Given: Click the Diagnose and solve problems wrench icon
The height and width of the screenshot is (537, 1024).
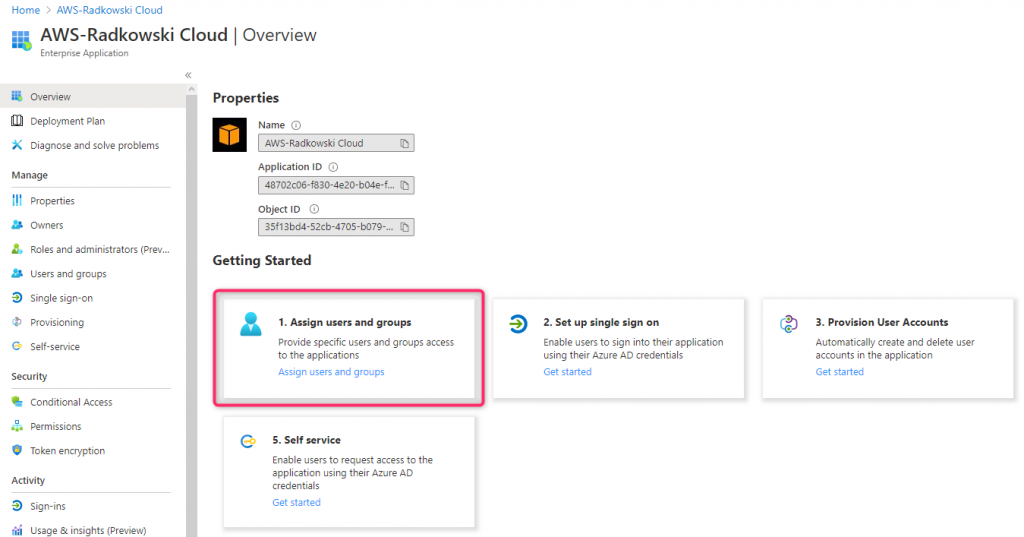Looking at the screenshot, I should 17,144.
